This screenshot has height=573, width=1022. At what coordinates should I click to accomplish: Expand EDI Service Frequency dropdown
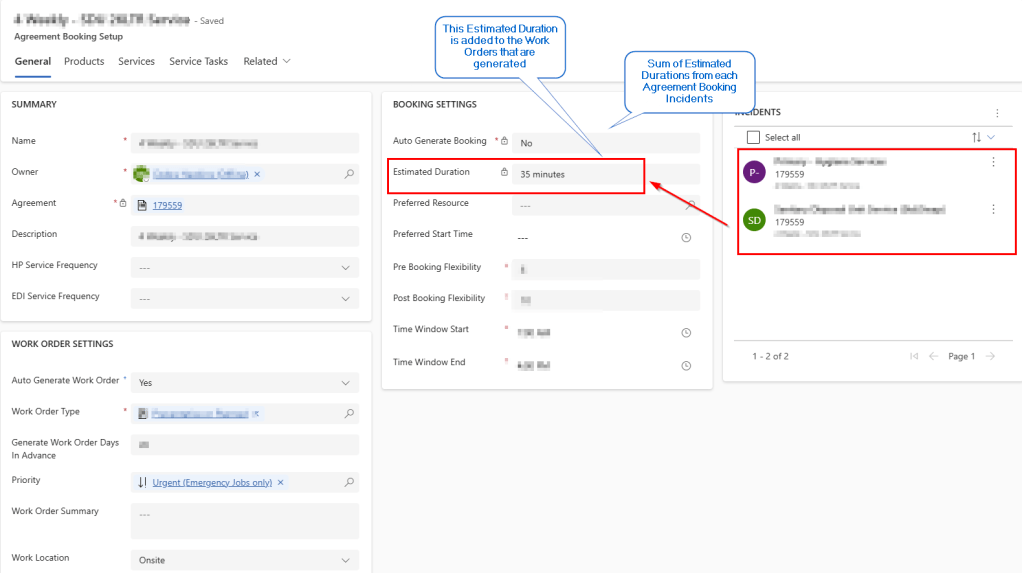pyautogui.click(x=346, y=299)
